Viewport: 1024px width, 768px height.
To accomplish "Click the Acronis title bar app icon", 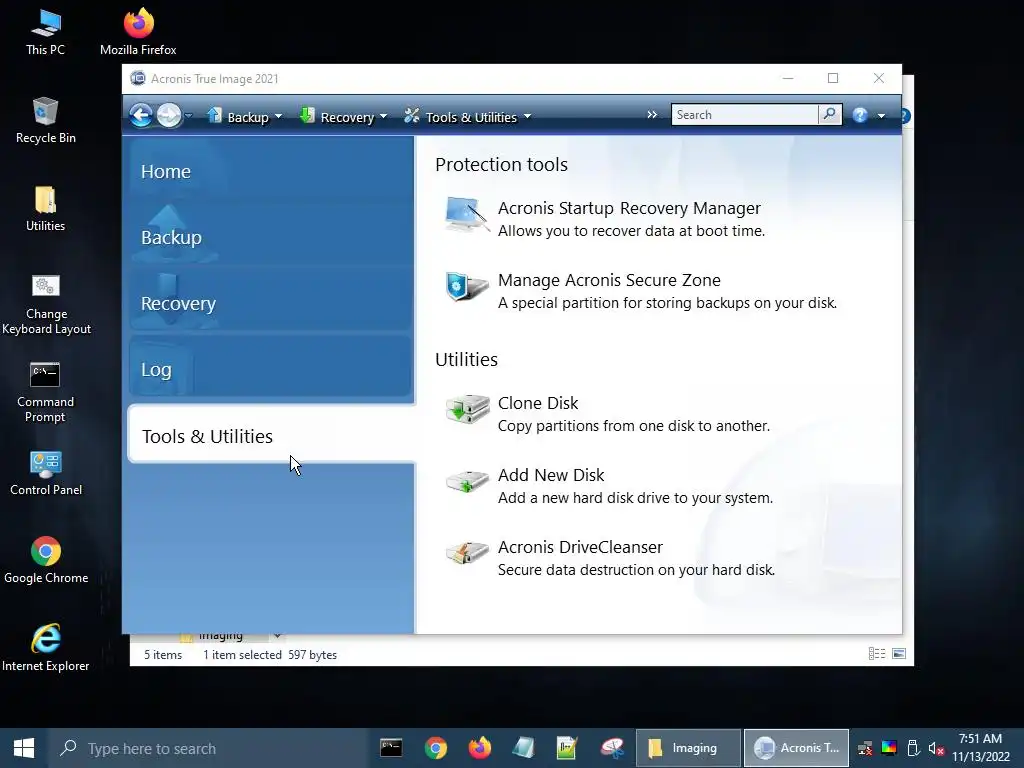I will coord(138,78).
